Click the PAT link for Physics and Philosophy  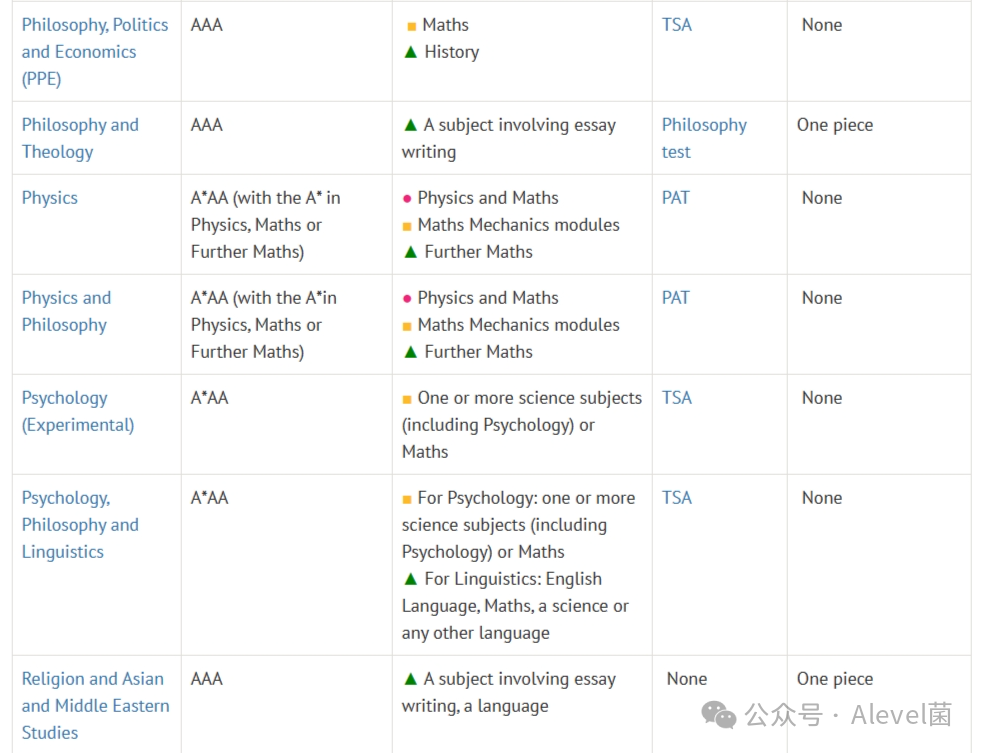[x=675, y=298]
